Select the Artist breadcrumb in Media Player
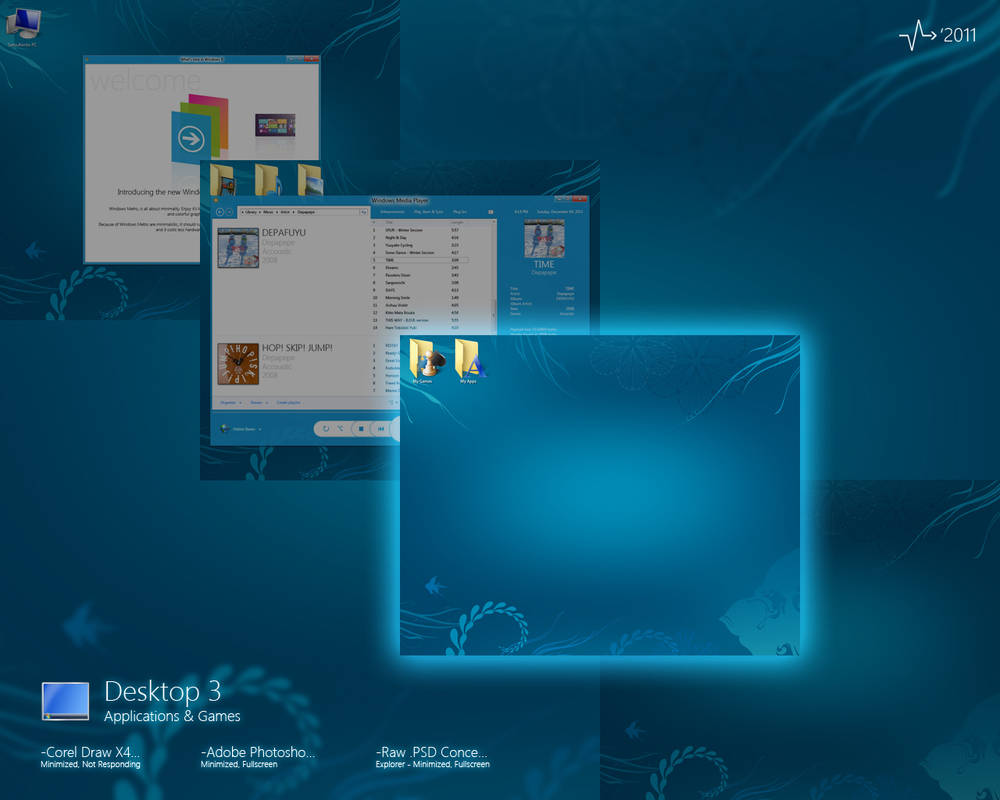Image resolution: width=1000 pixels, height=800 pixels. click(x=285, y=212)
